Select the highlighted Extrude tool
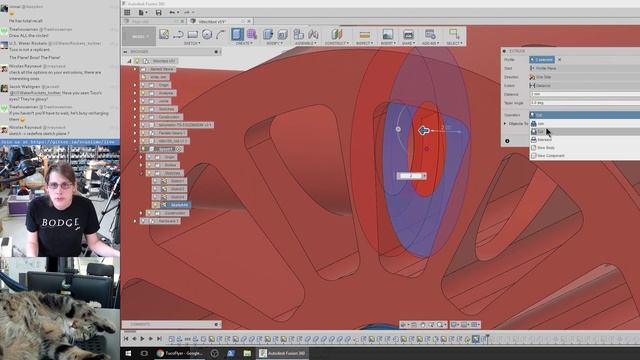 click(x=238, y=34)
